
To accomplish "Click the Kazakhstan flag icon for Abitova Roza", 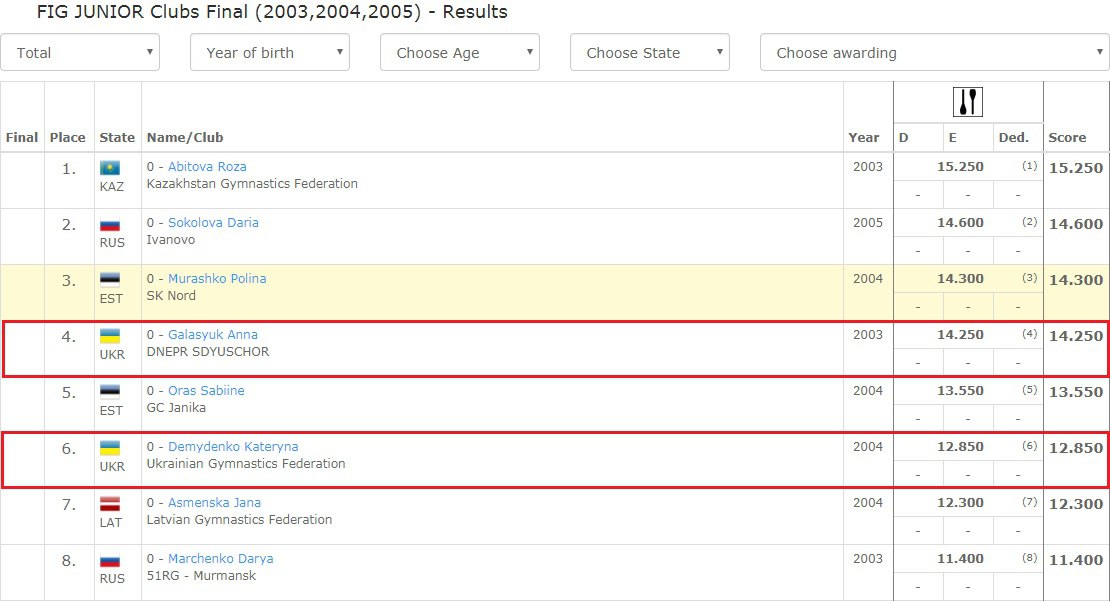I will point(110,168).
